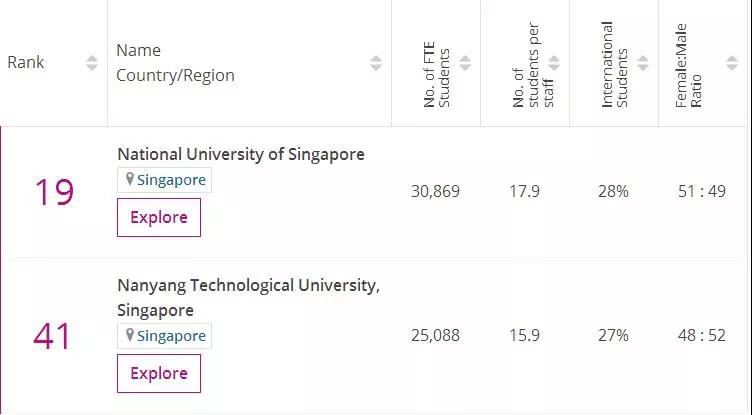Sort by Female:Male Ratio arrows
The height and width of the screenshot is (415, 752).
733,63
